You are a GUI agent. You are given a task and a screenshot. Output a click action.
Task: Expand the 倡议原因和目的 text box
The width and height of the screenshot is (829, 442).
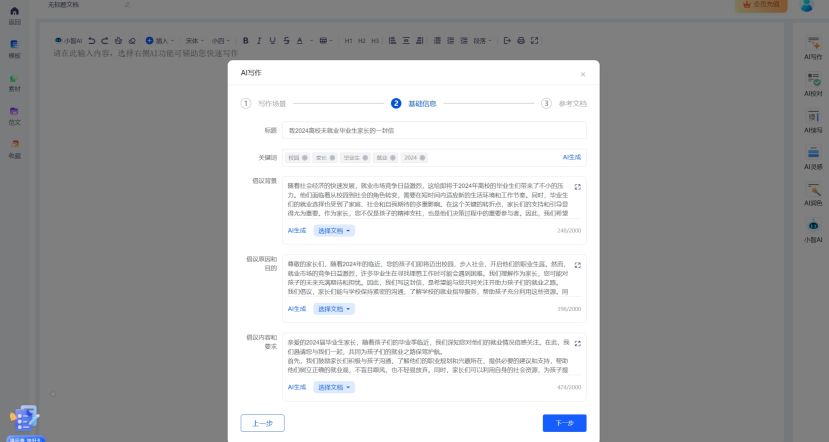point(577,265)
